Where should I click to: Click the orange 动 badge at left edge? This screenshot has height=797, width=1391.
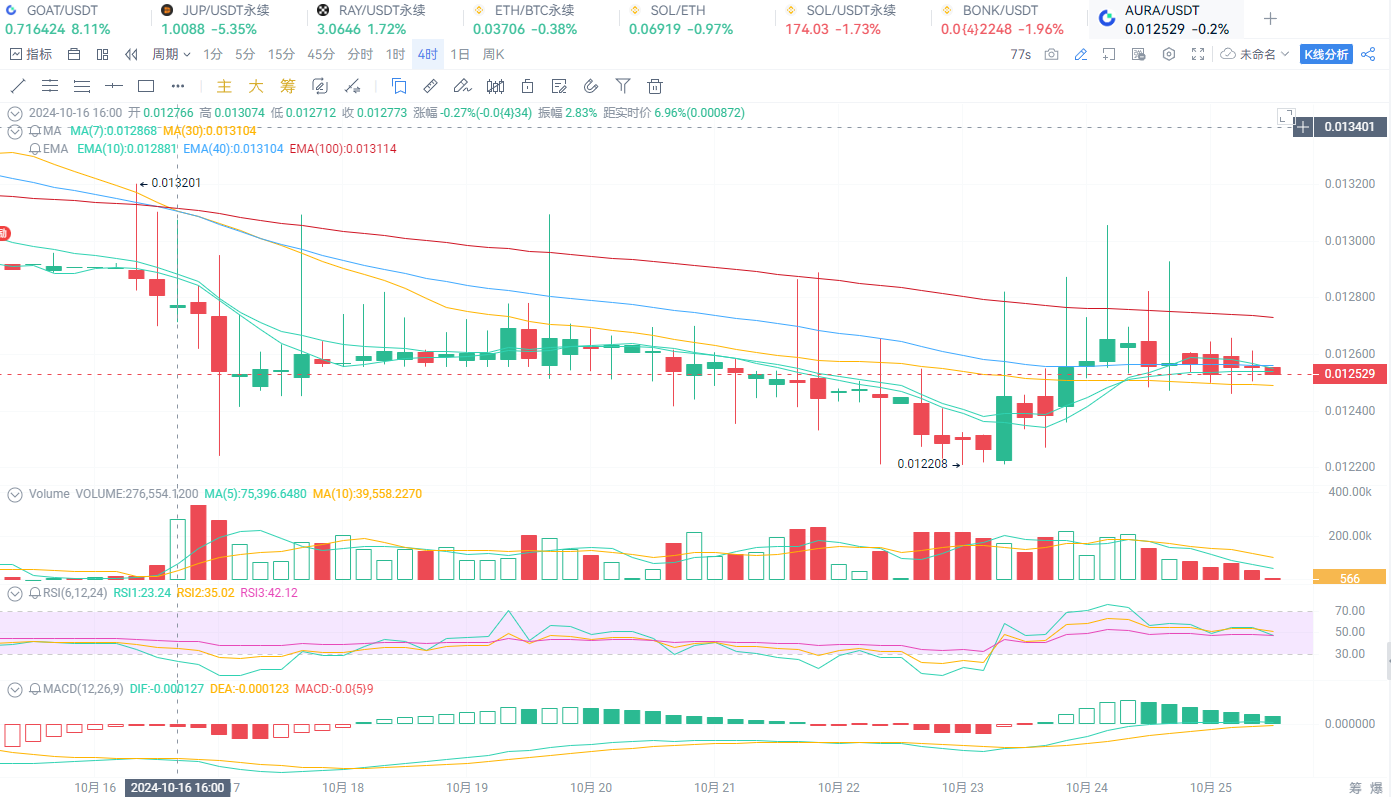(3, 233)
